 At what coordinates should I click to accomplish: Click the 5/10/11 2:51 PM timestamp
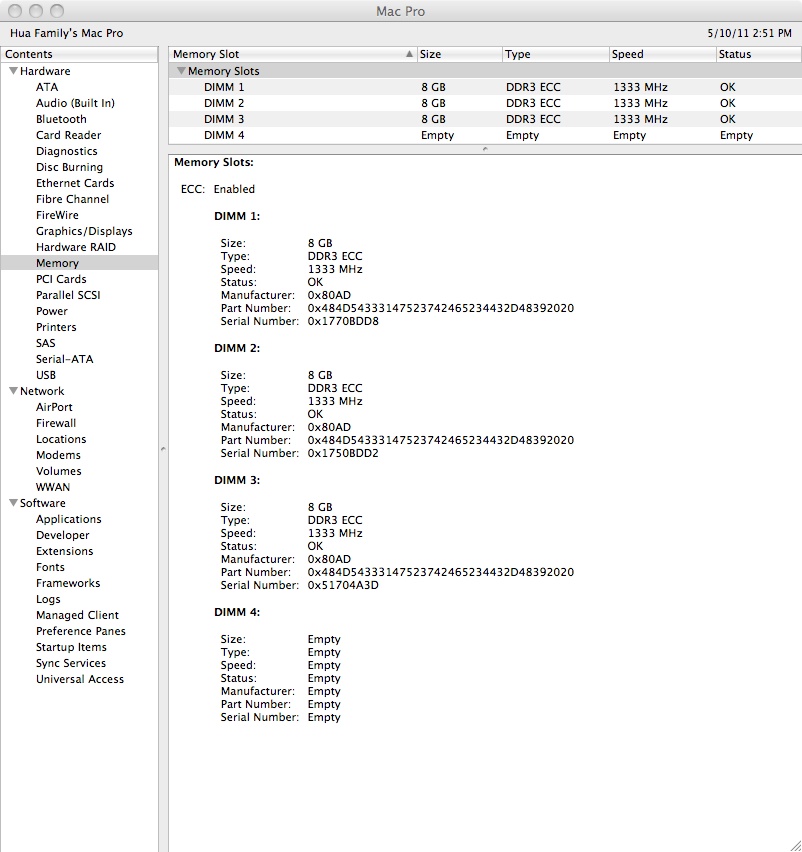[x=749, y=33]
